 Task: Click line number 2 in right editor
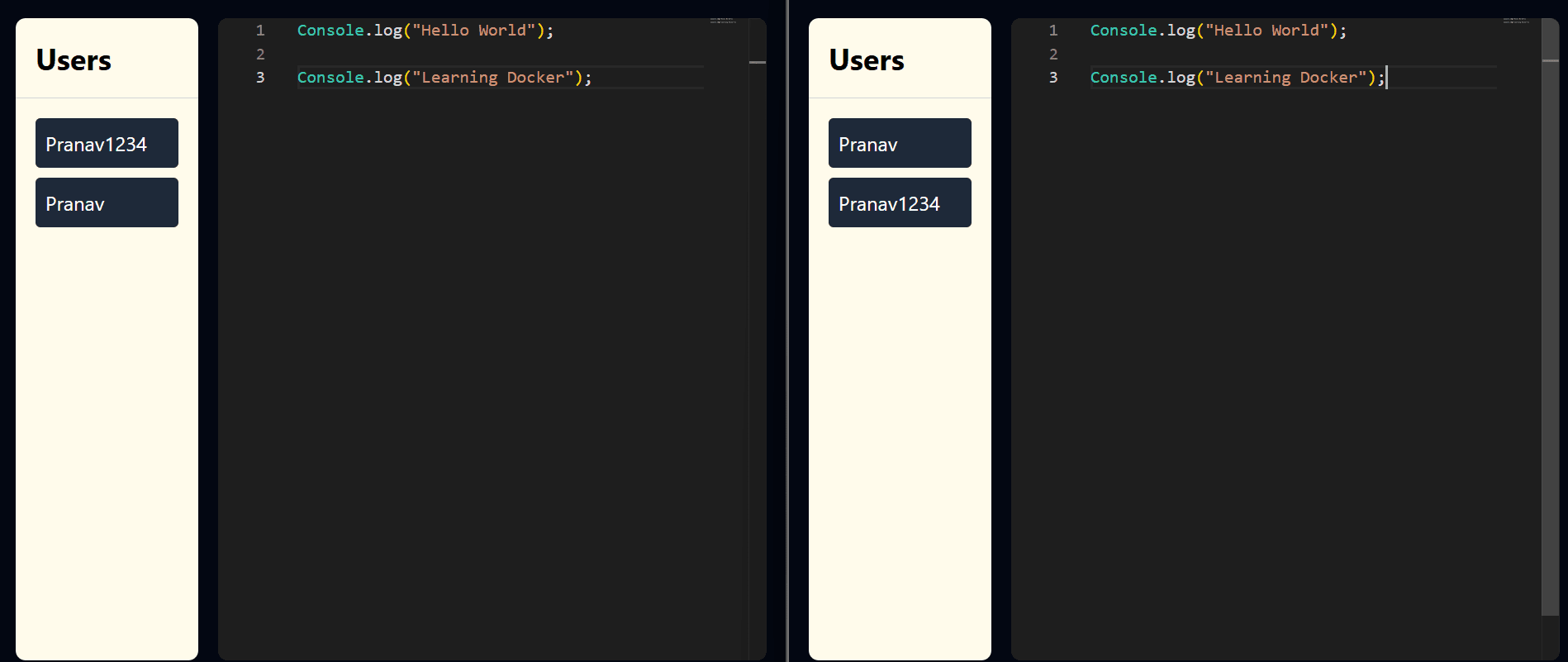pos(1053,55)
